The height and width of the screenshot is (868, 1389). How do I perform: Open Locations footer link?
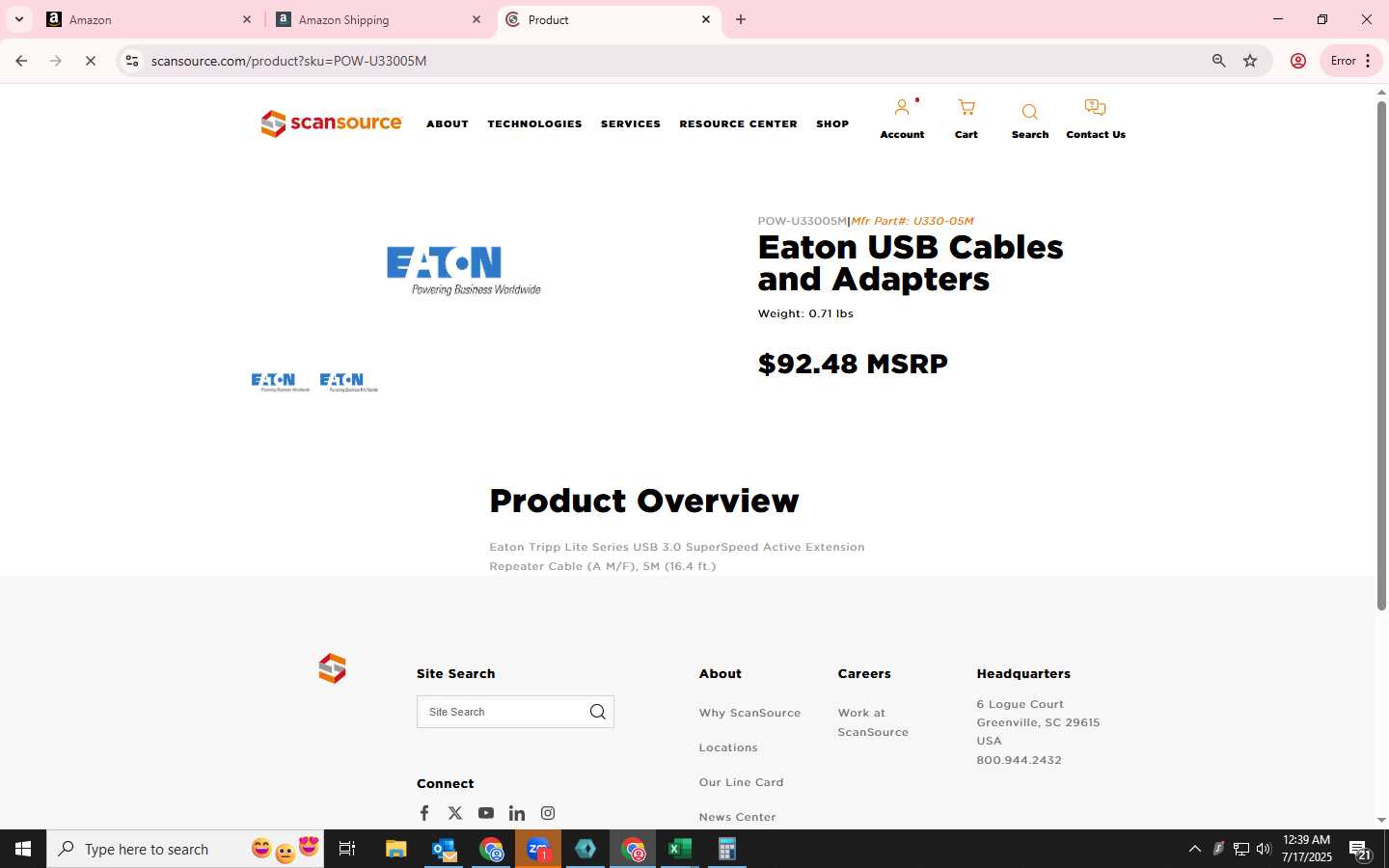728,747
